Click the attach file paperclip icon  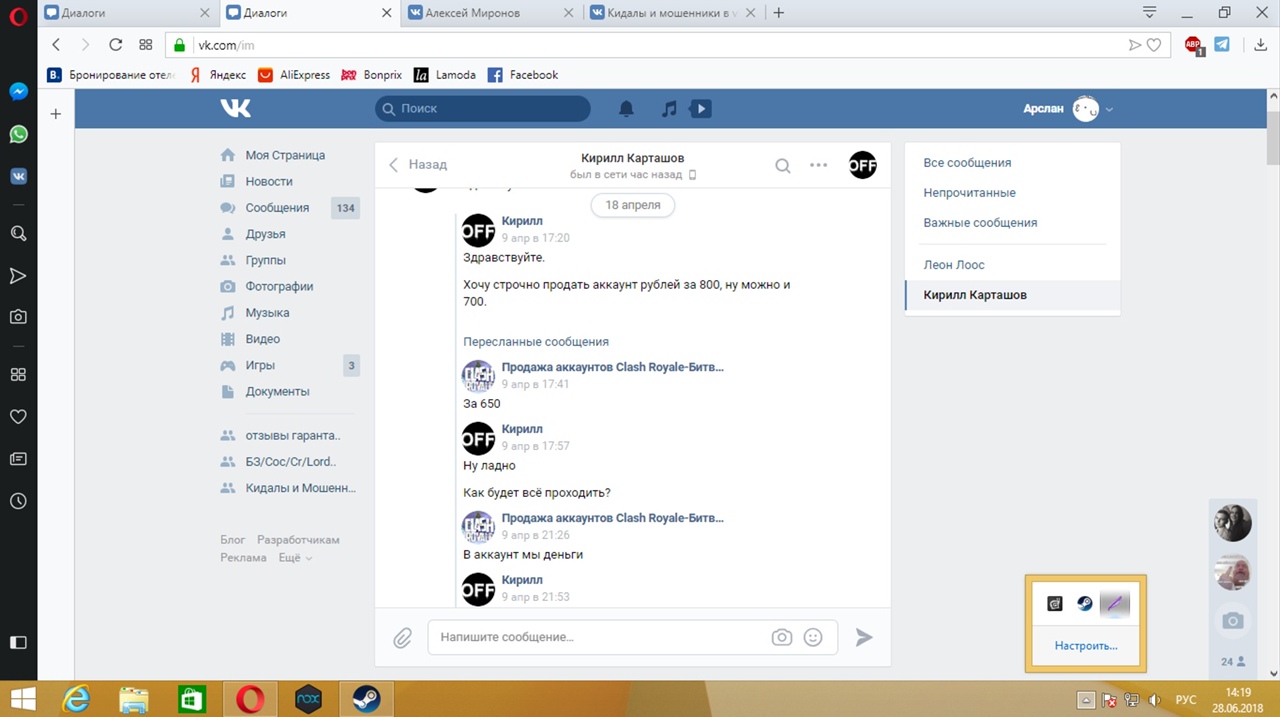[x=402, y=638]
